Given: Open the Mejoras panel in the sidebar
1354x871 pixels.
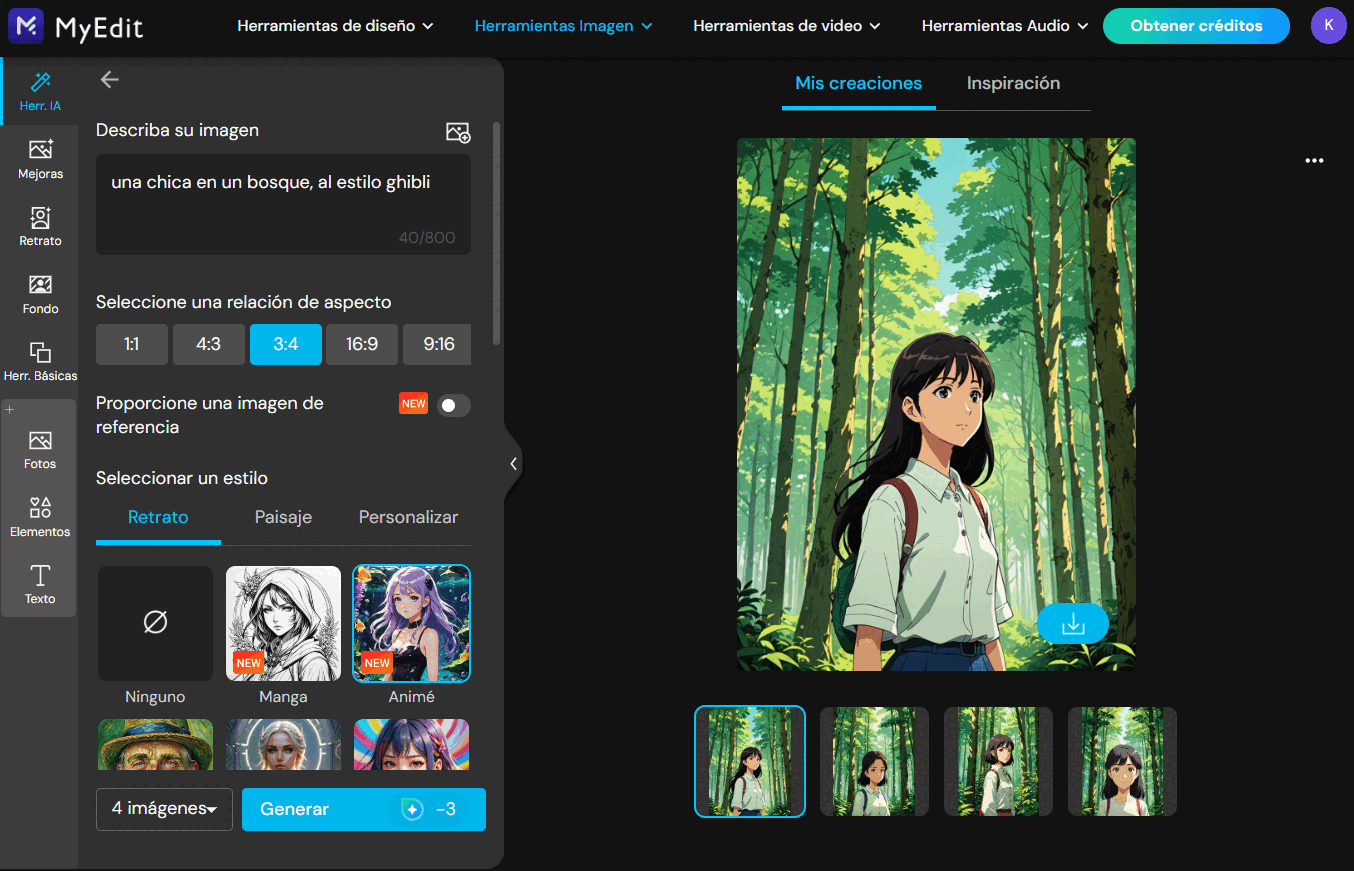Looking at the screenshot, I should tap(40, 160).
